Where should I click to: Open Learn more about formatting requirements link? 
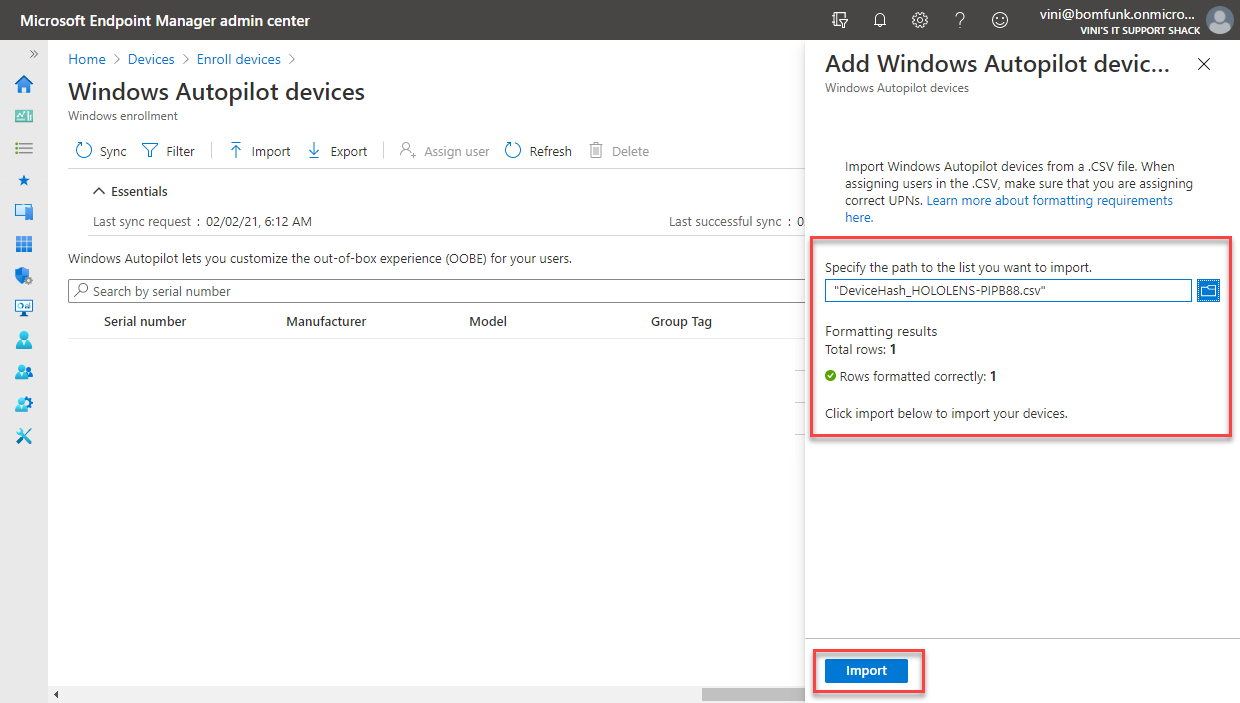tap(1010, 208)
